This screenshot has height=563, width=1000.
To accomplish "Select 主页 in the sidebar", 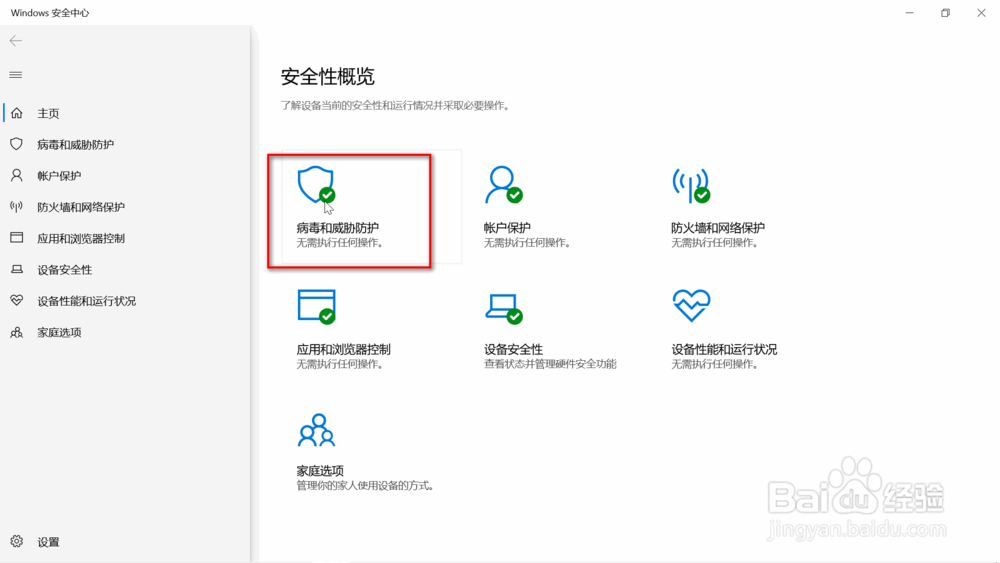I will click(x=48, y=113).
